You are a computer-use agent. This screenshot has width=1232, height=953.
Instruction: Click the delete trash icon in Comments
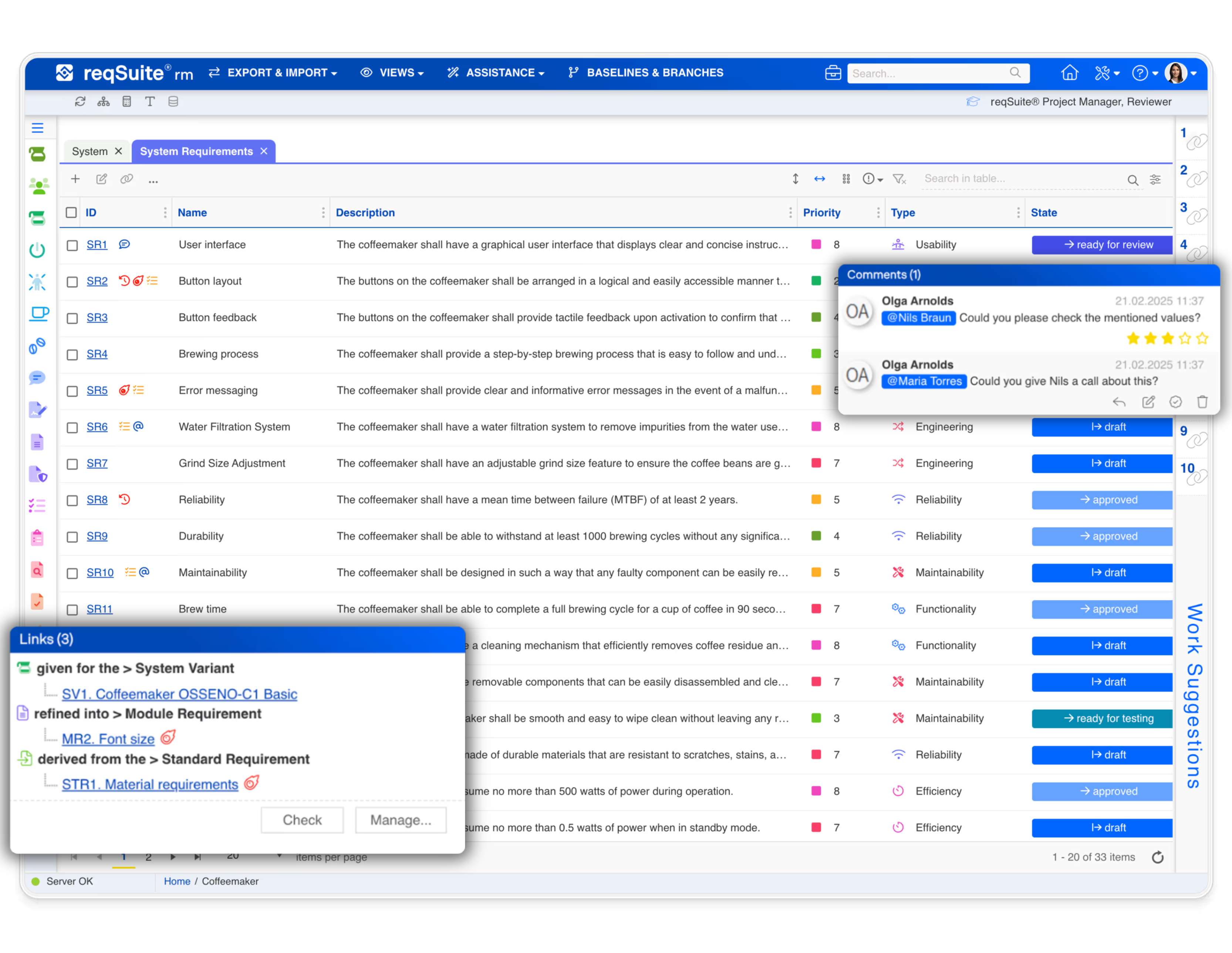pos(1202,401)
